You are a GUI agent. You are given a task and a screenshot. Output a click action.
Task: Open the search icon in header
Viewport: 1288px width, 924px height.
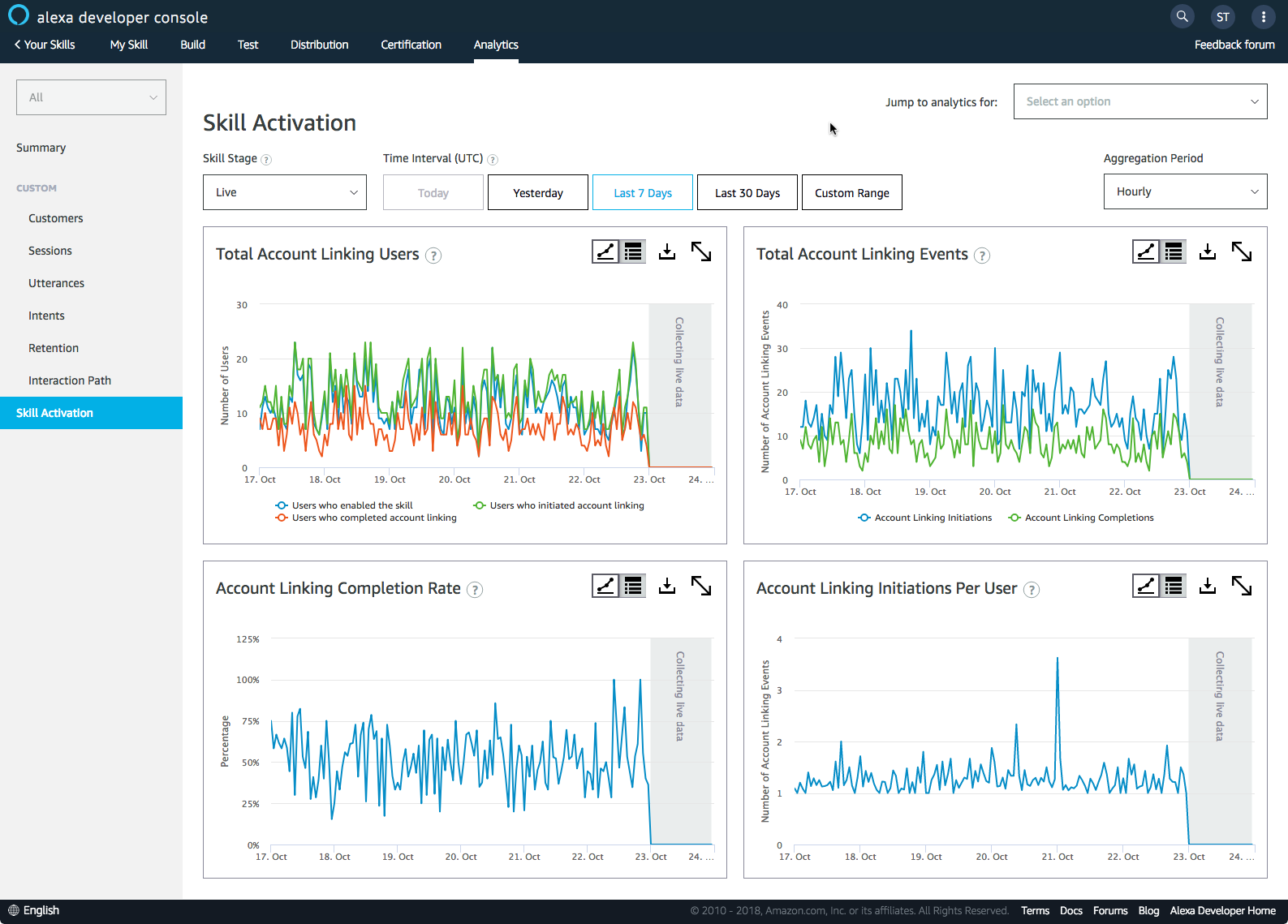pos(1182,16)
